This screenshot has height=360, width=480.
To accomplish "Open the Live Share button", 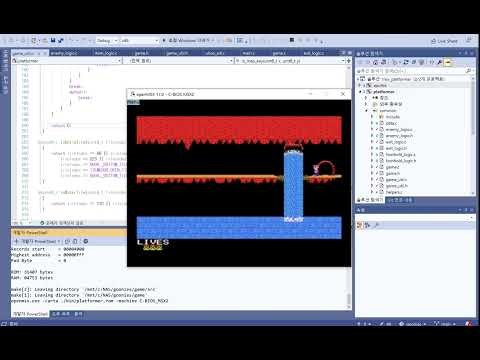I will click(444, 41).
